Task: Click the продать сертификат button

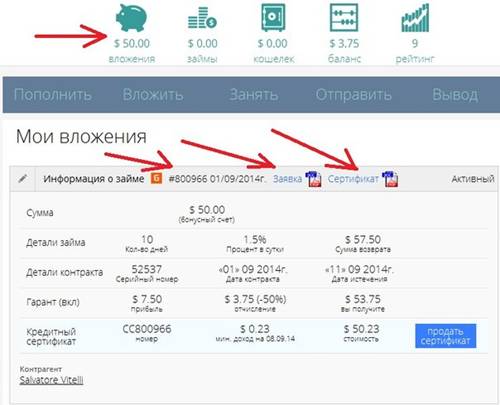Action: click(x=445, y=336)
